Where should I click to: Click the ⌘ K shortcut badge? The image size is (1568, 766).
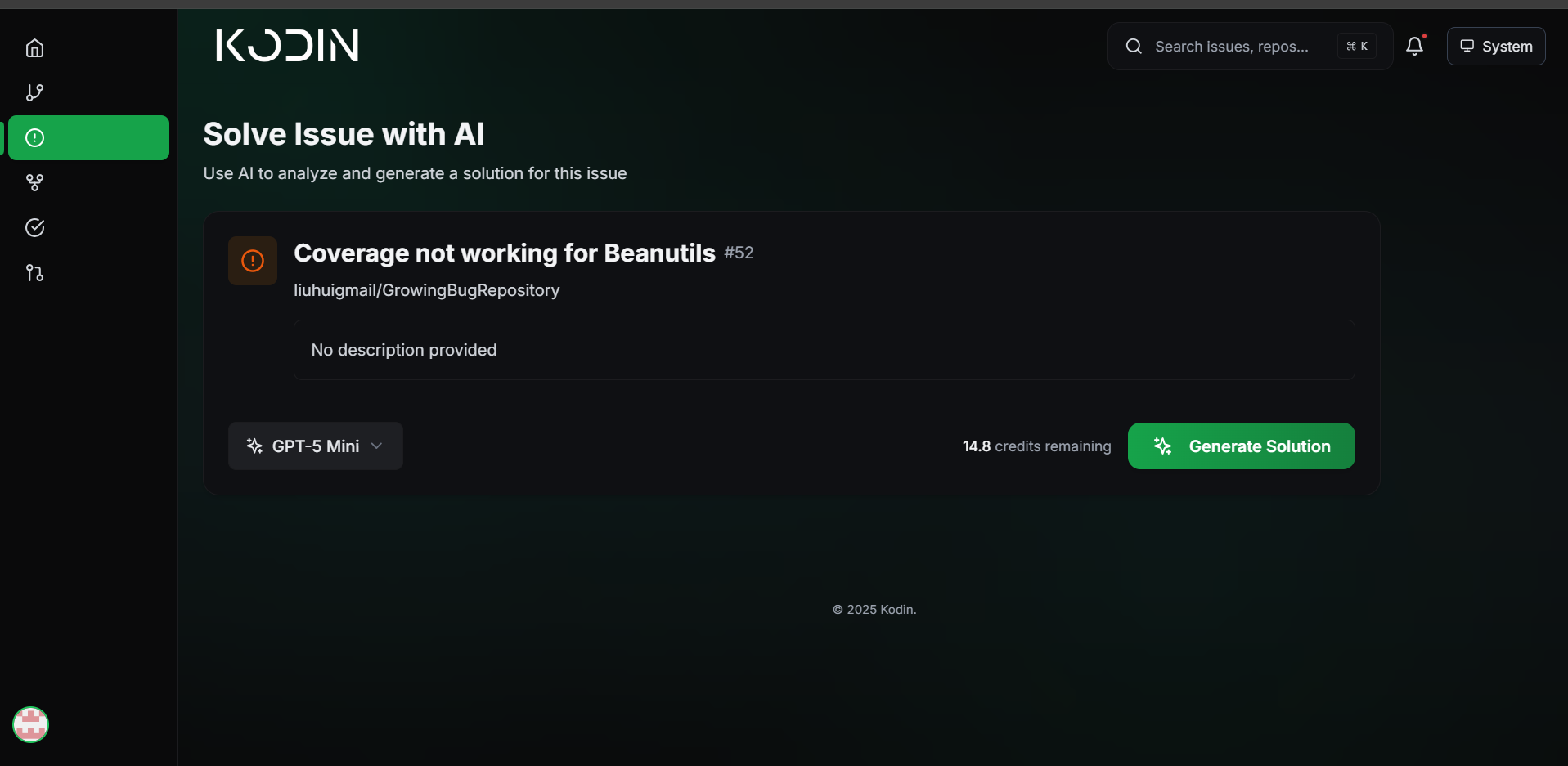pos(1357,47)
